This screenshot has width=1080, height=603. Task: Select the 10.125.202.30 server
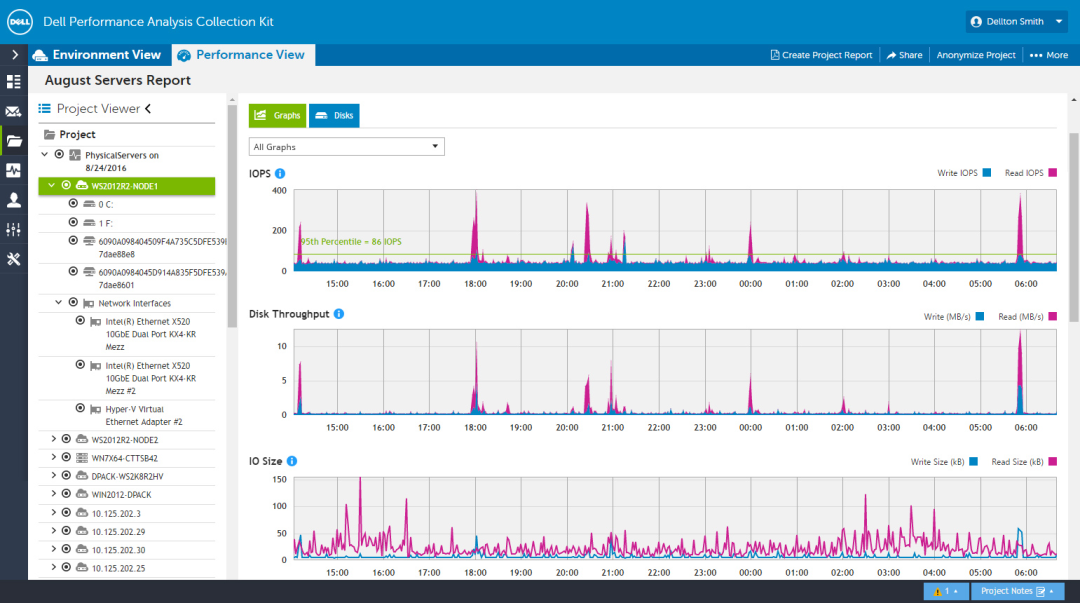118,550
